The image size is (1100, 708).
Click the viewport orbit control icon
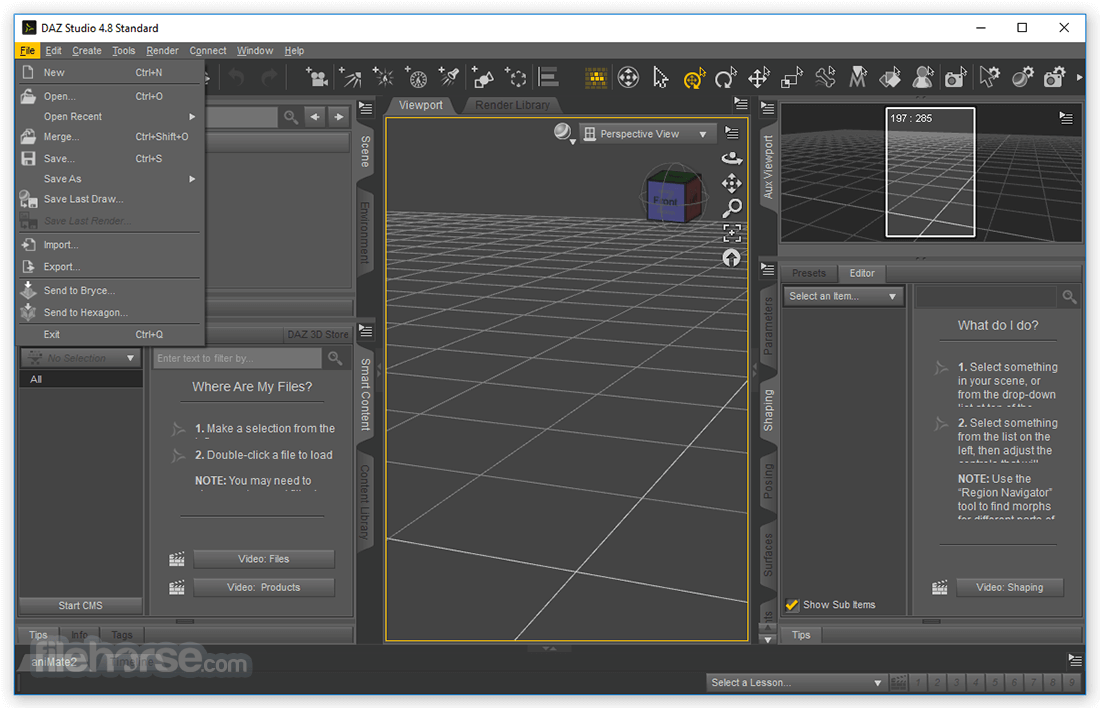(x=732, y=158)
